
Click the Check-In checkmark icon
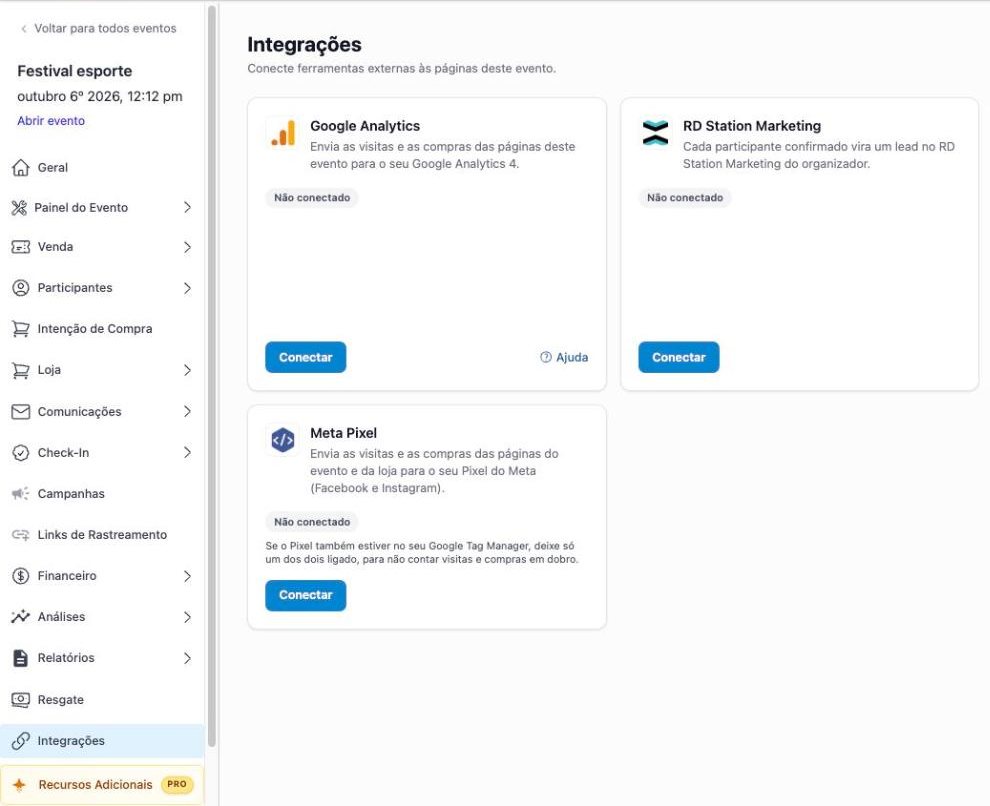click(x=21, y=453)
